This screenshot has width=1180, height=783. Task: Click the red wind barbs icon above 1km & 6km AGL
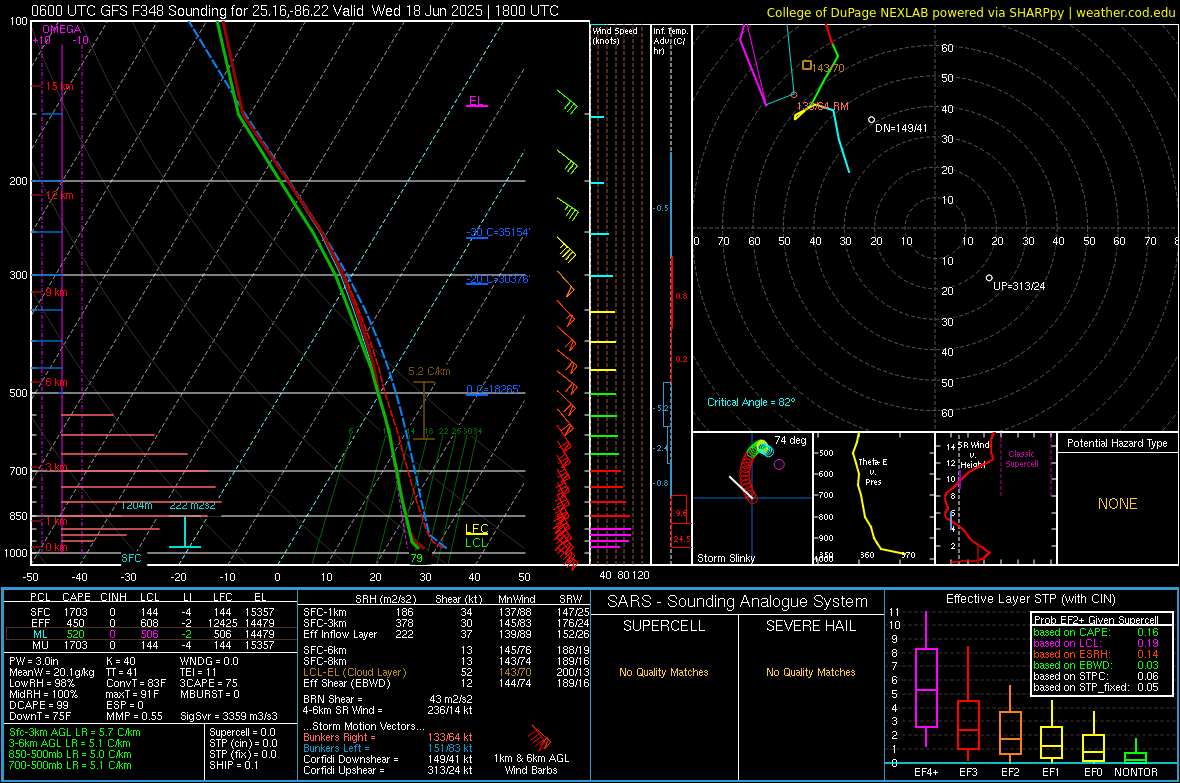coord(539,736)
